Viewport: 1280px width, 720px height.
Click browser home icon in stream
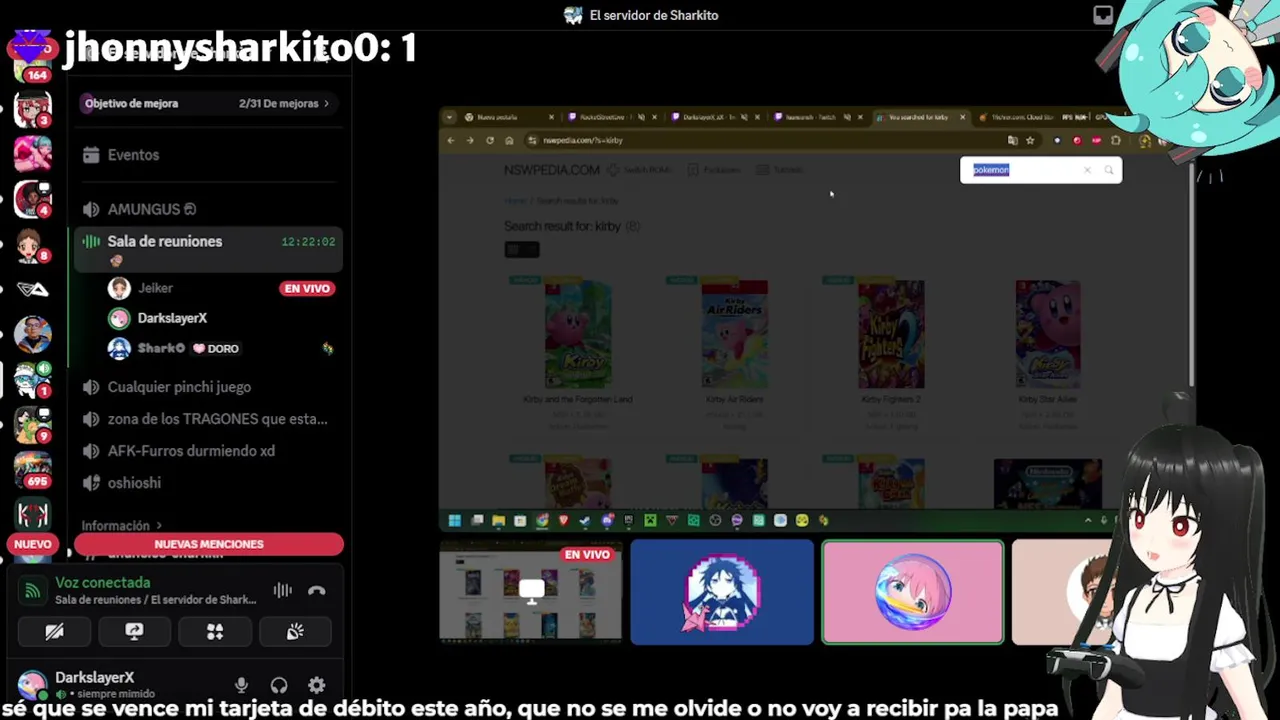[x=509, y=140]
